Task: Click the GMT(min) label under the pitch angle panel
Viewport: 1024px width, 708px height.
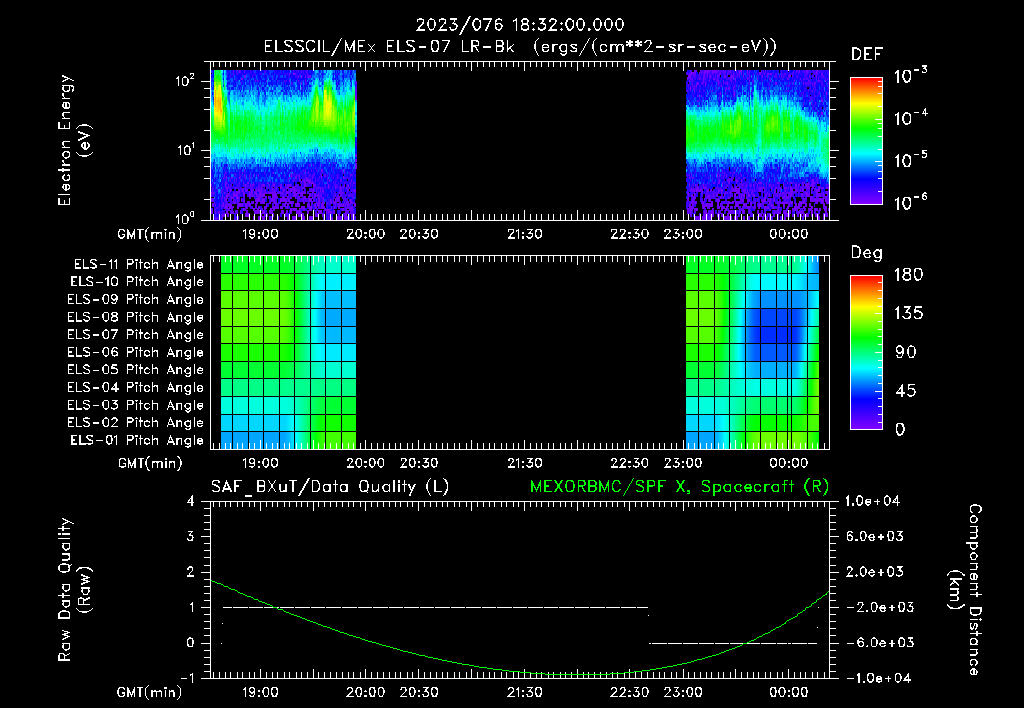Action: click(x=150, y=464)
